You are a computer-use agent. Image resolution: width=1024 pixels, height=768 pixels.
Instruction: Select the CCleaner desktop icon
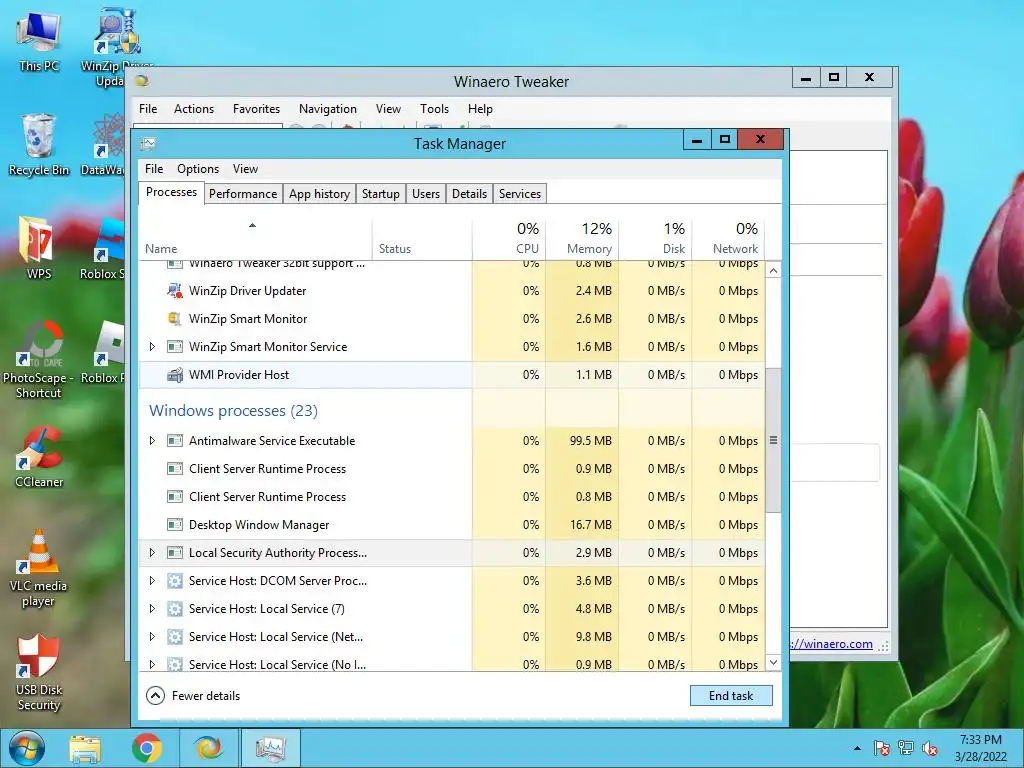(39, 456)
